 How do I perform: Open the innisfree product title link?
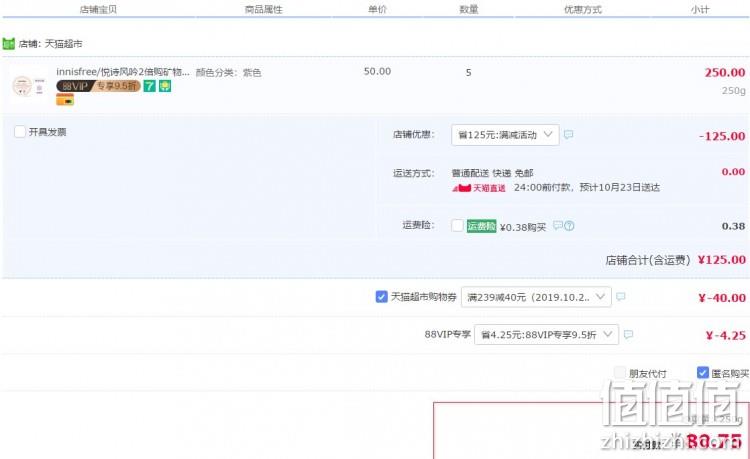(x=123, y=72)
